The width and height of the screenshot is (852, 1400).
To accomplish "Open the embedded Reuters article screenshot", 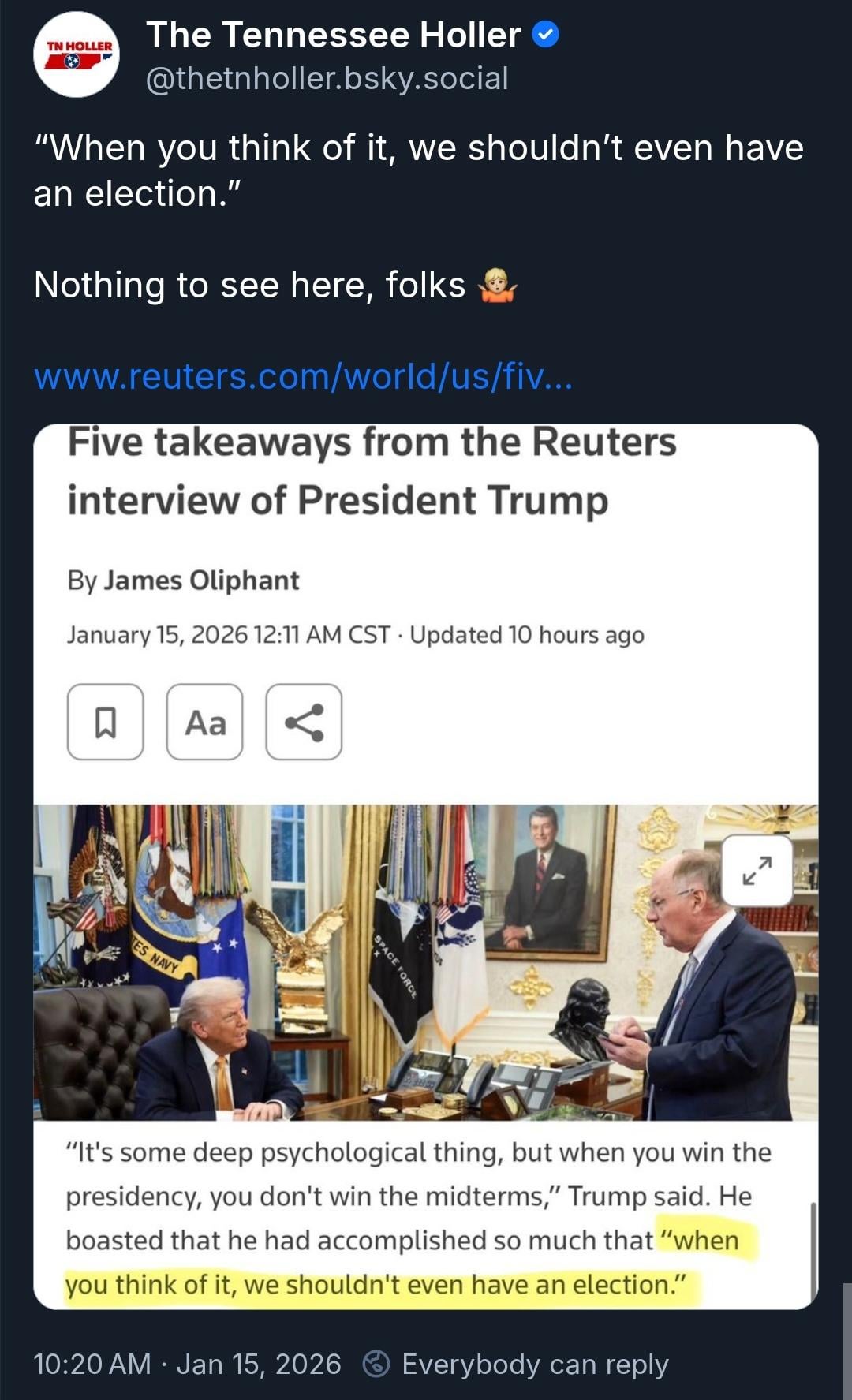I will click(x=426, y=866).
